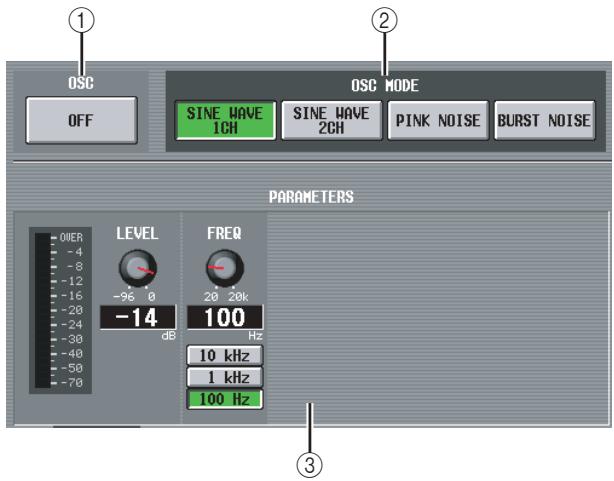The width and height of the screenshot is (614, 481).
Task: Set frequency preset to 1 kHz
Action: coord(225,377)
